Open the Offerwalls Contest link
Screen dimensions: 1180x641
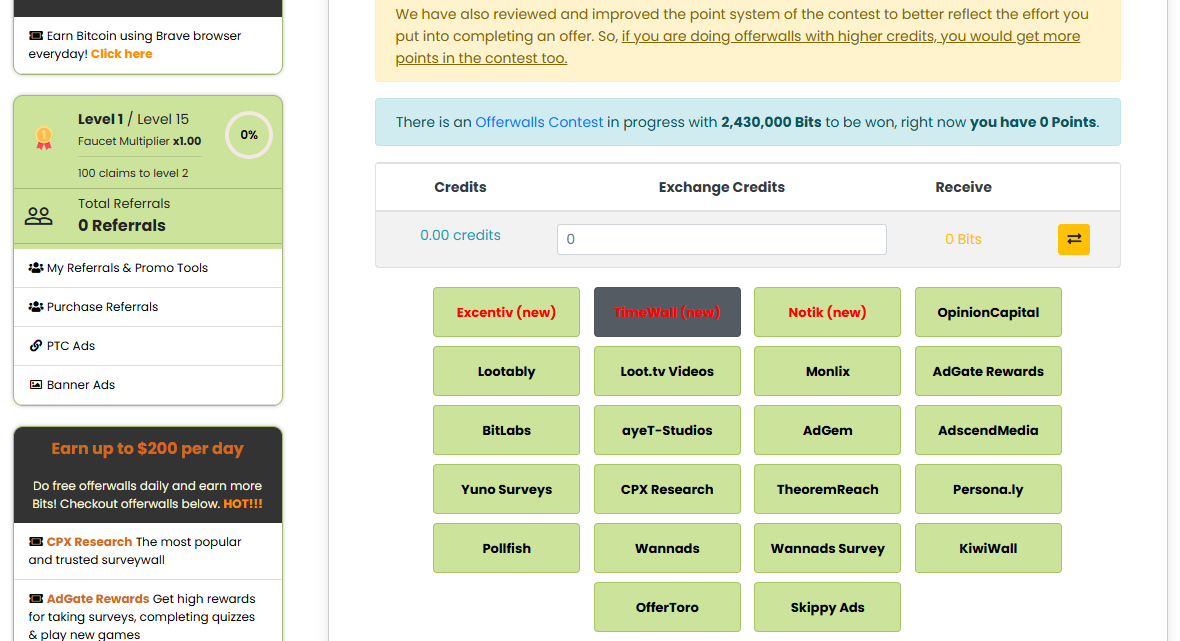point(539,122)
